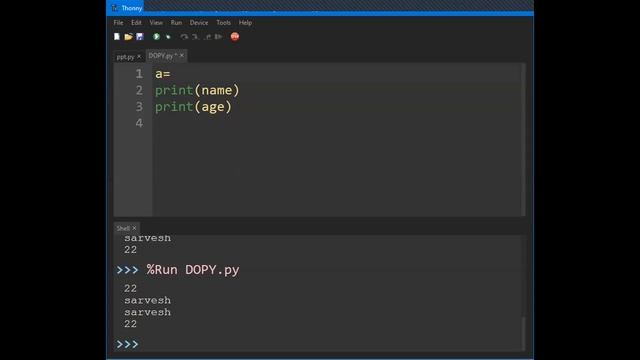Open the Device menu
This screenshot has height=360, width=640.
coord(199,23)
